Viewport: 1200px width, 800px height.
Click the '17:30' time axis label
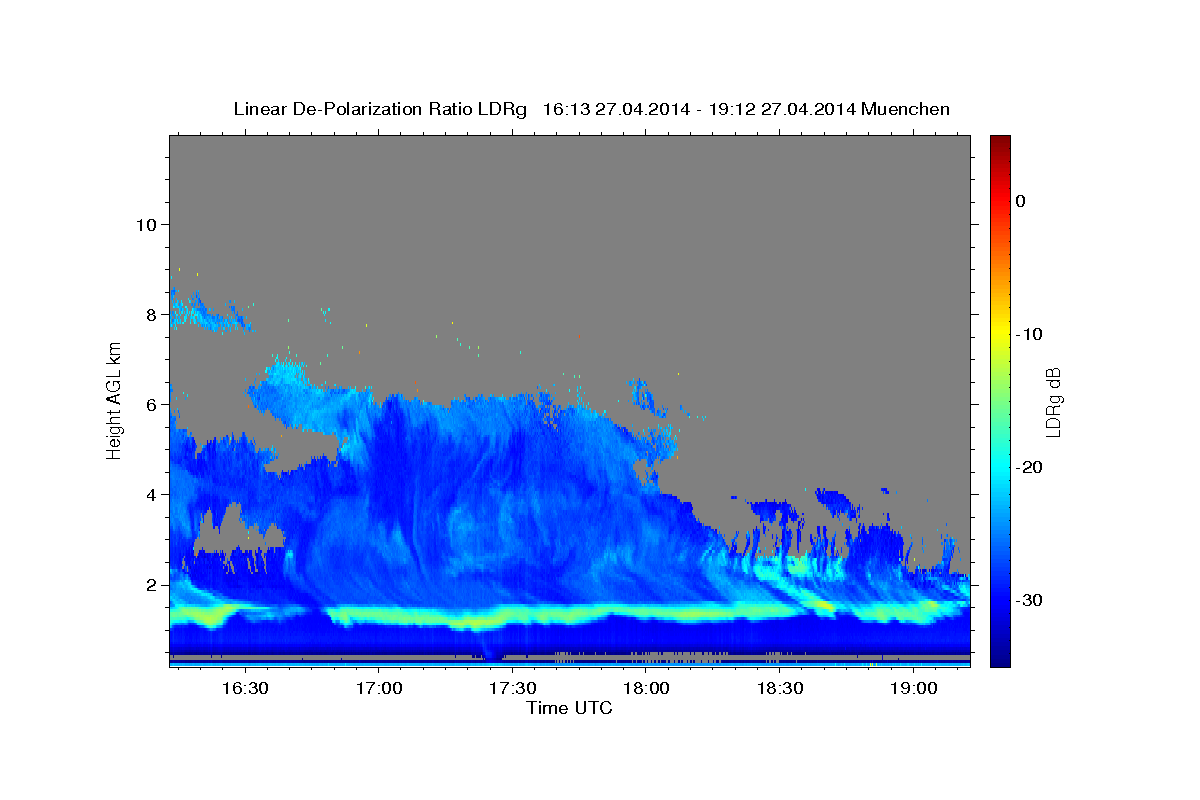click(513, 689)
